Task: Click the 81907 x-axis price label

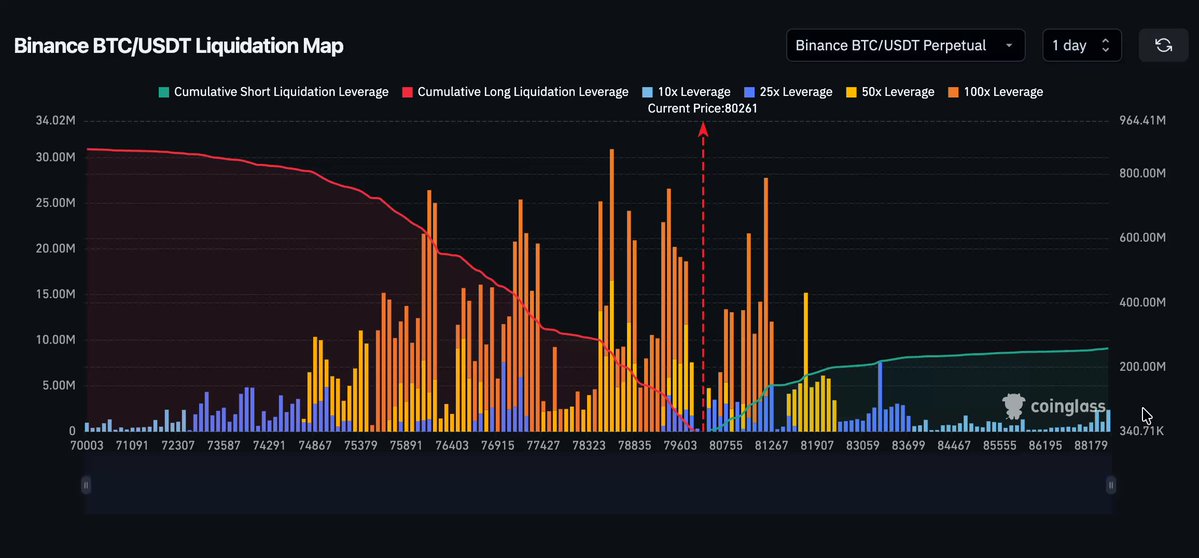Action: [x=817, y=445]
